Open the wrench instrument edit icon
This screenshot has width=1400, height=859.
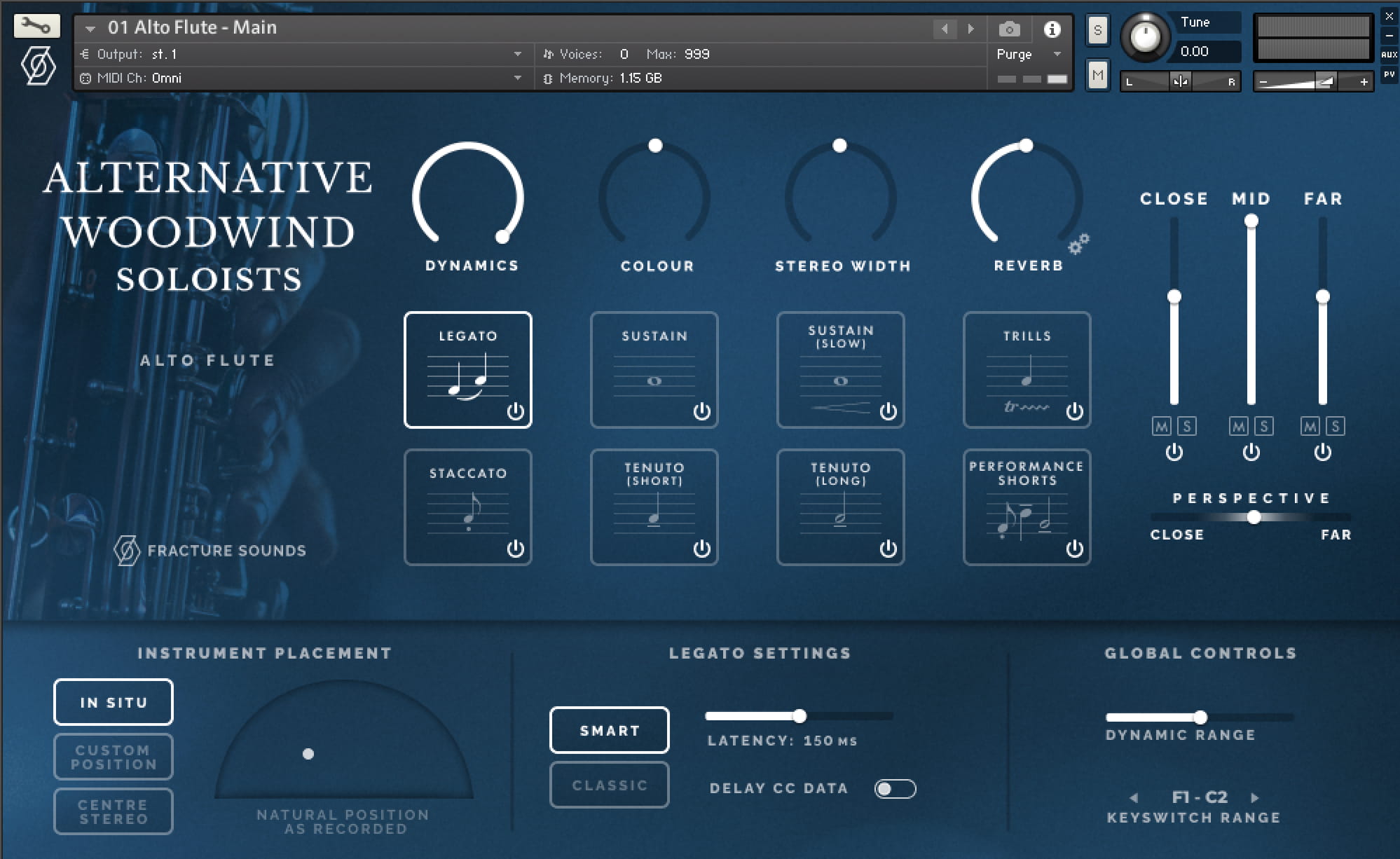click(x=36, y=27)
